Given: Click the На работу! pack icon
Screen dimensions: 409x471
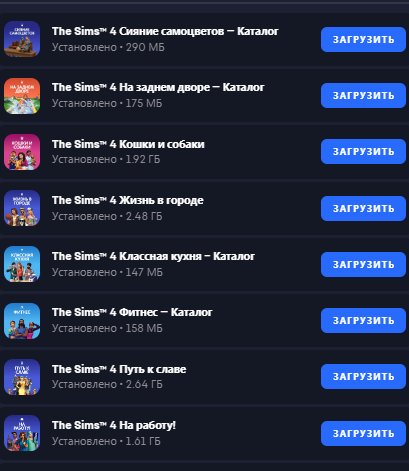Looking at the screenshot, I should click(22, 433).
